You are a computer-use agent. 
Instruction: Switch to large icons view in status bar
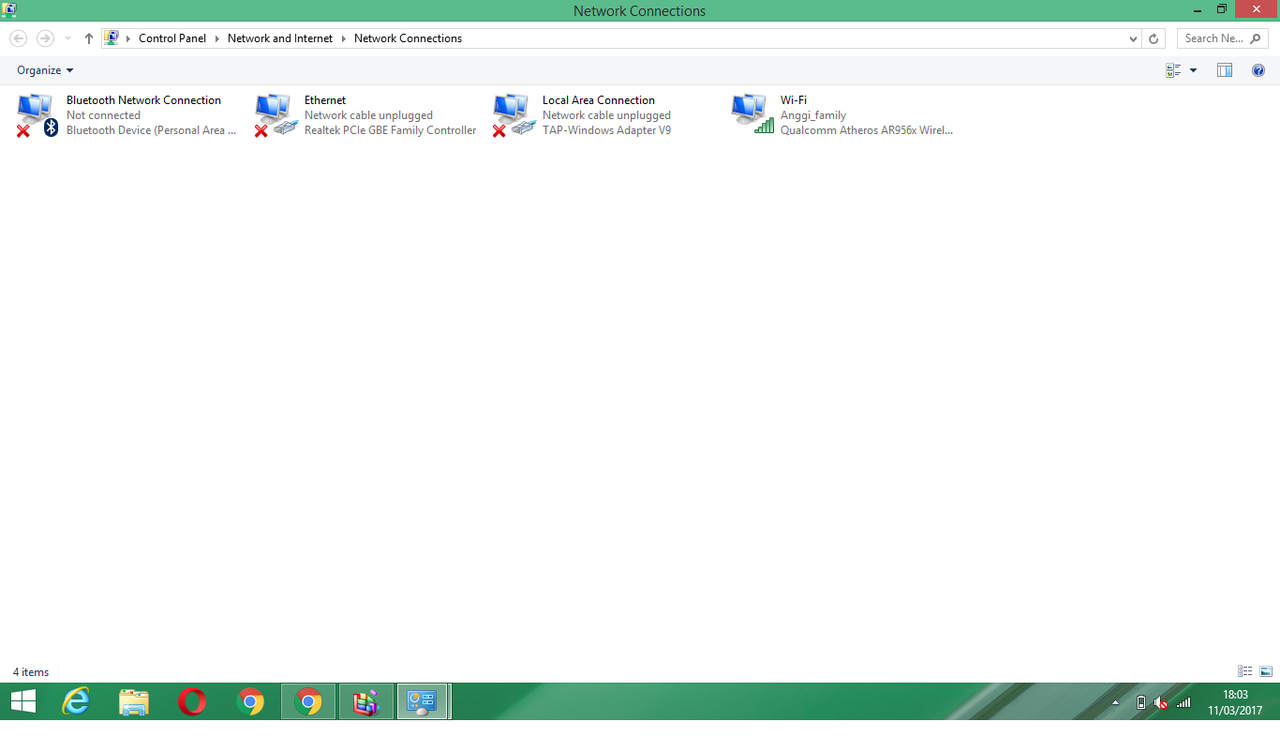click(x=1266, y=671)
